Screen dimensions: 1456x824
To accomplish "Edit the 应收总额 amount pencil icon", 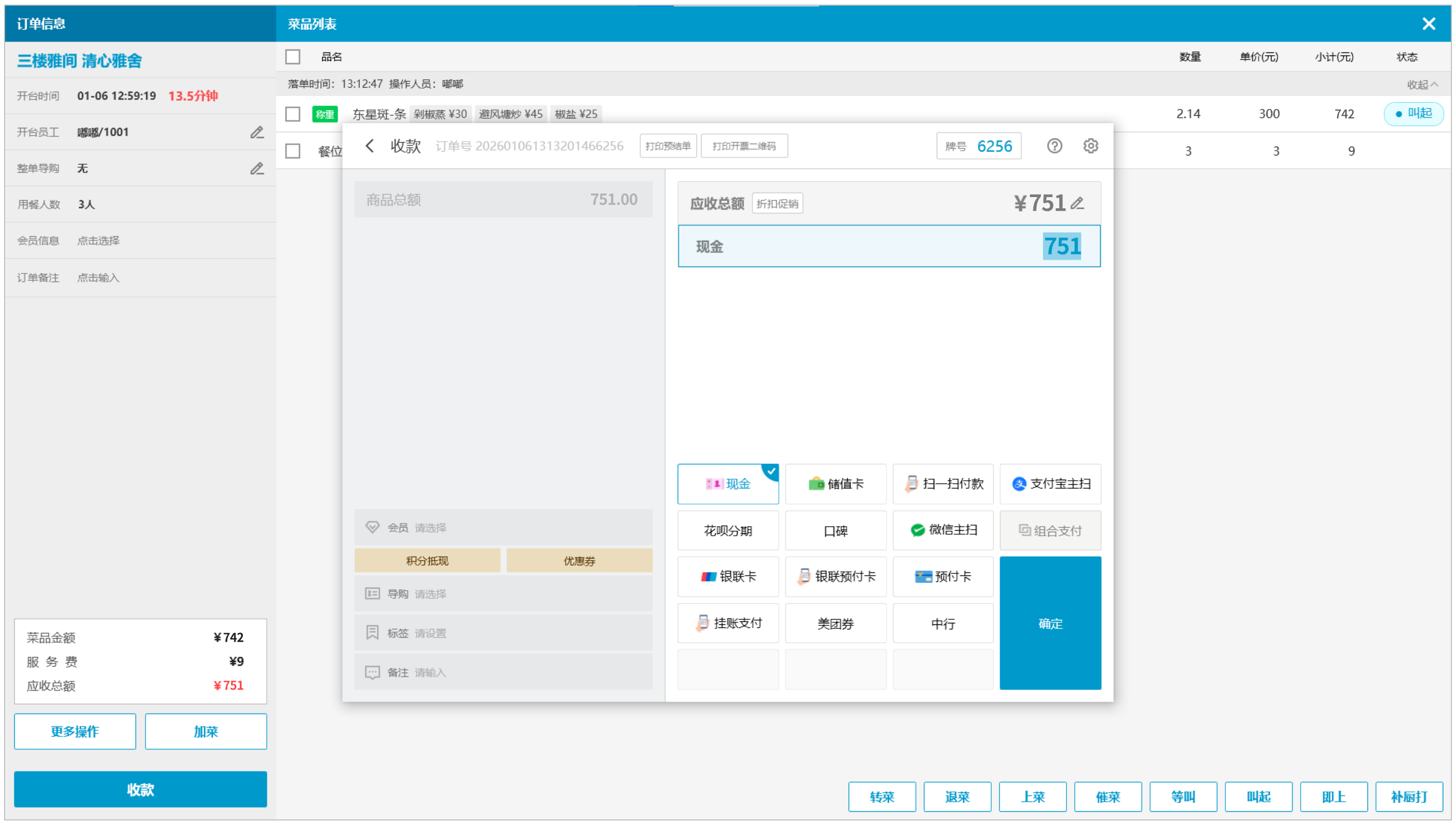I will [x=1077, y=203].
